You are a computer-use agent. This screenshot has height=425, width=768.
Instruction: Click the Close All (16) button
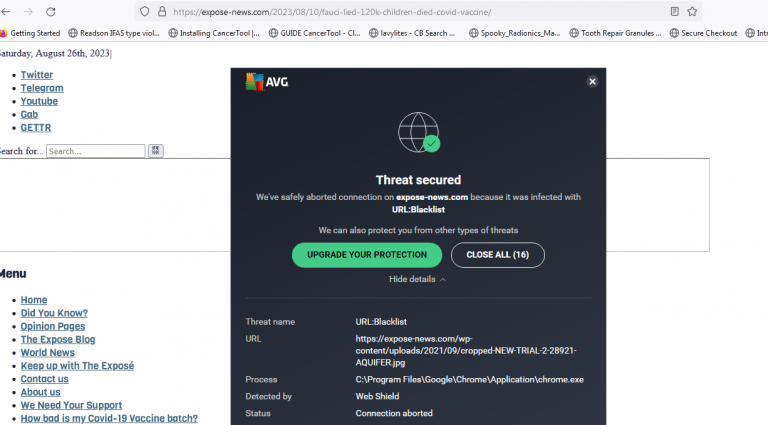[x=498, y=255]
